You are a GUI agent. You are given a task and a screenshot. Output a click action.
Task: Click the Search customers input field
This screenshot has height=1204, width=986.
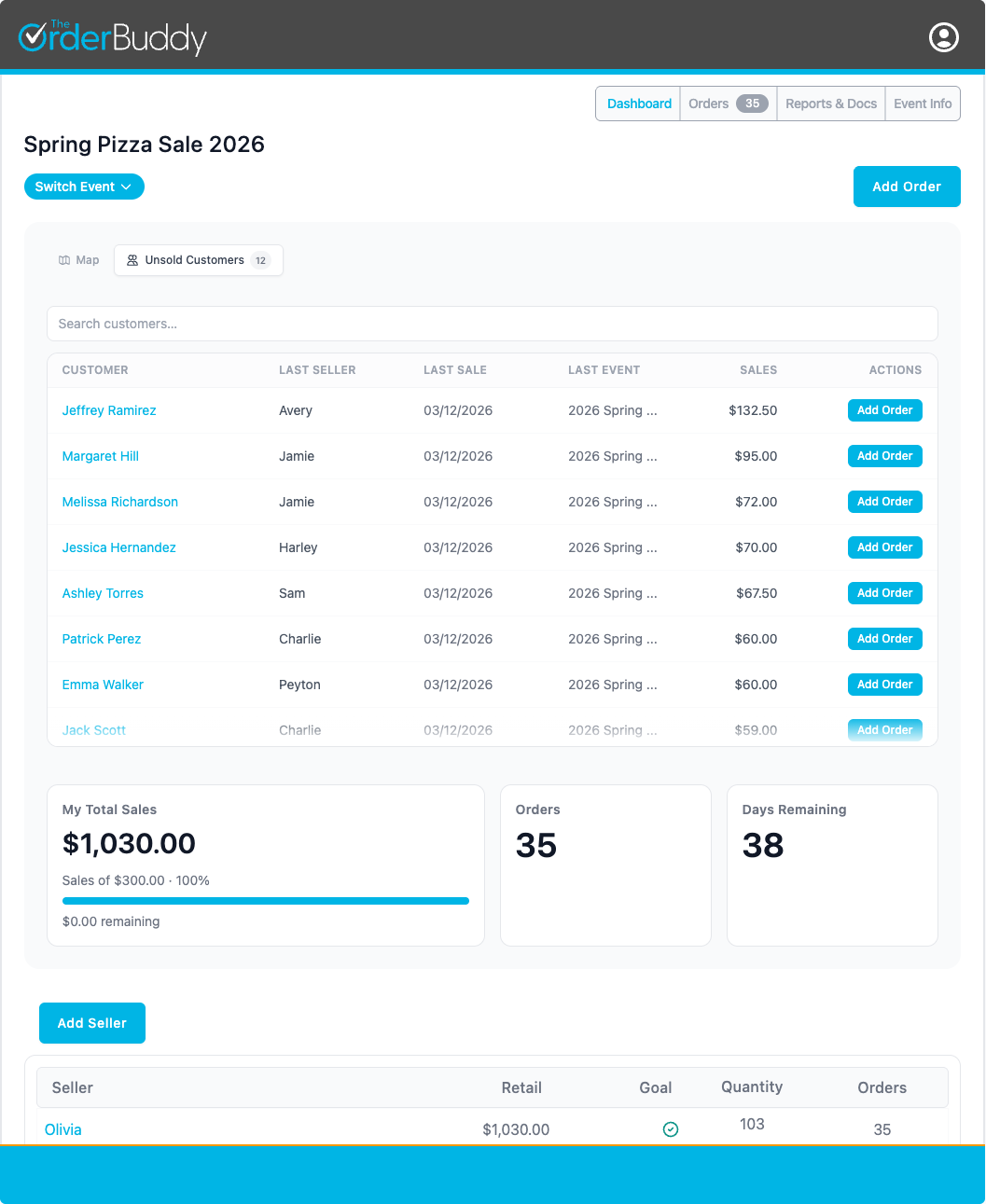point(492,324)
